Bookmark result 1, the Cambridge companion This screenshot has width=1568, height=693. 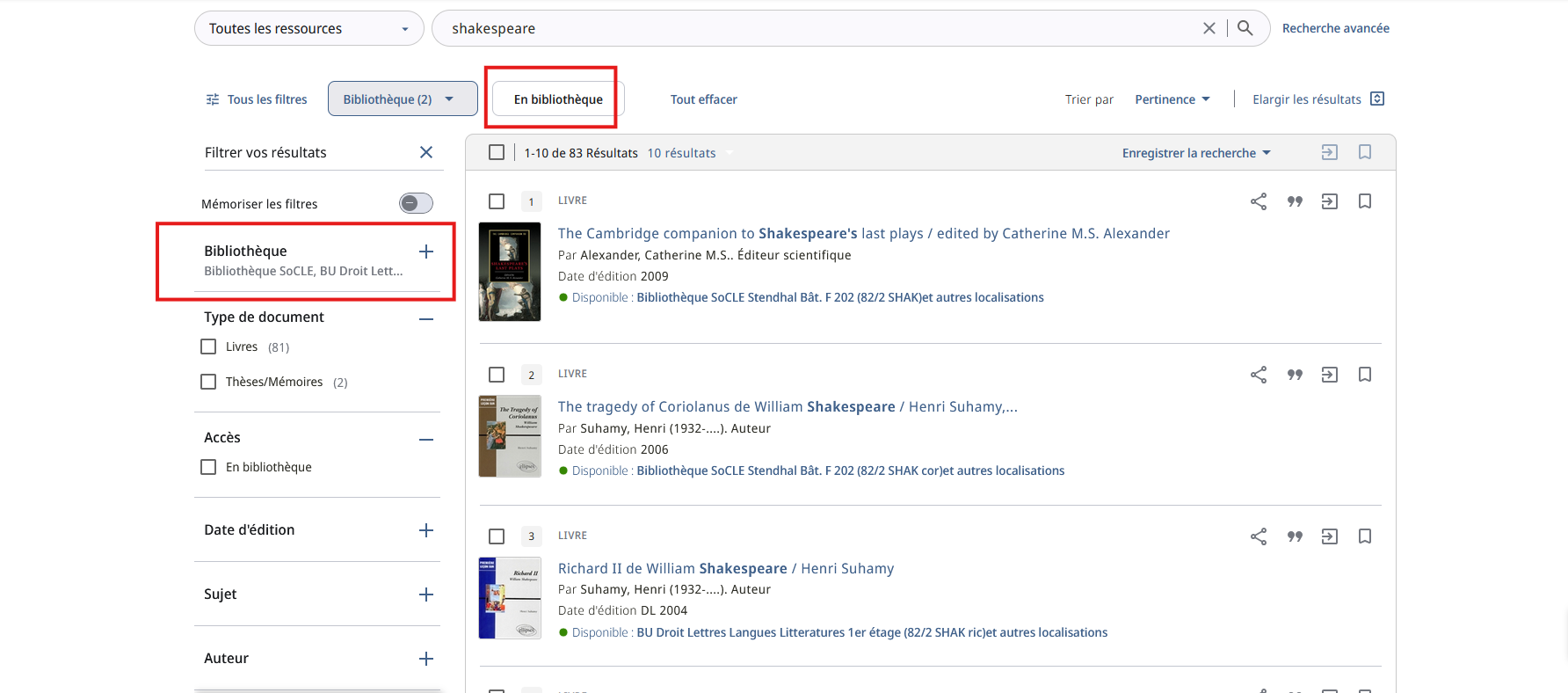tap(1365, 201)
